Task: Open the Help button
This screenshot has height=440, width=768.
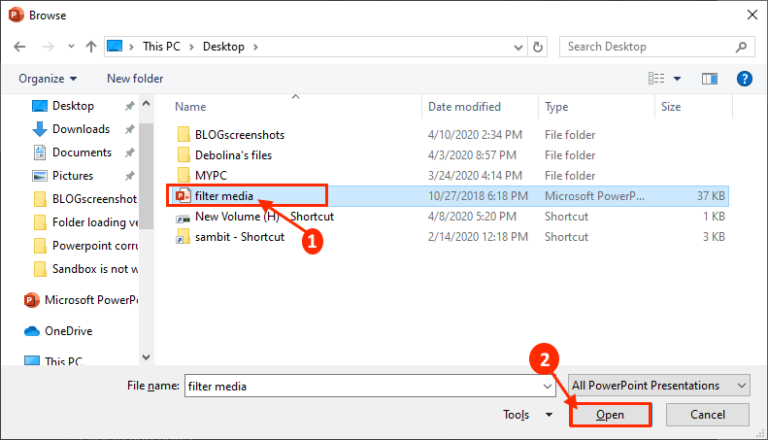Action: pyautogui.click(x=744, y=78)
